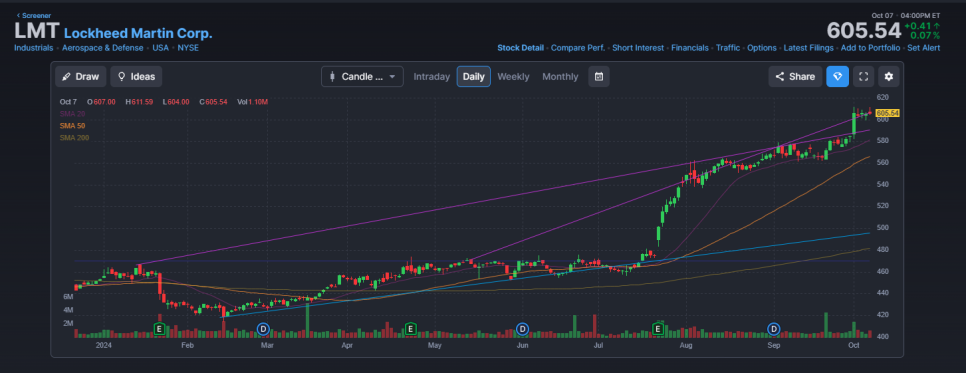Viewport: 966px width, 373px height.
Task: Go back to Screener link
Action: click(34, 15)
